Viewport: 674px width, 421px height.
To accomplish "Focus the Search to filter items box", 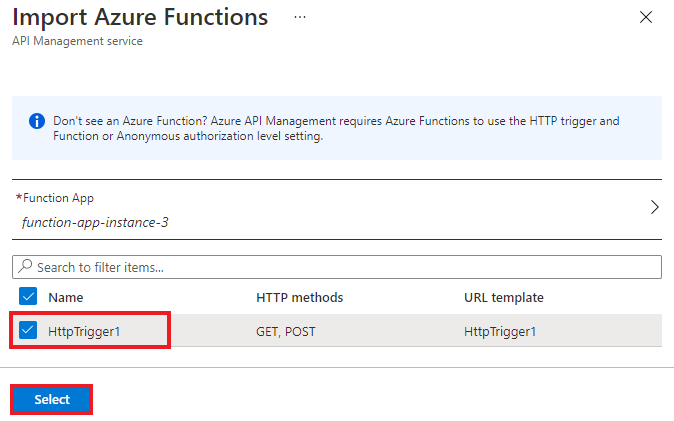I will click(x=337, y=267).
